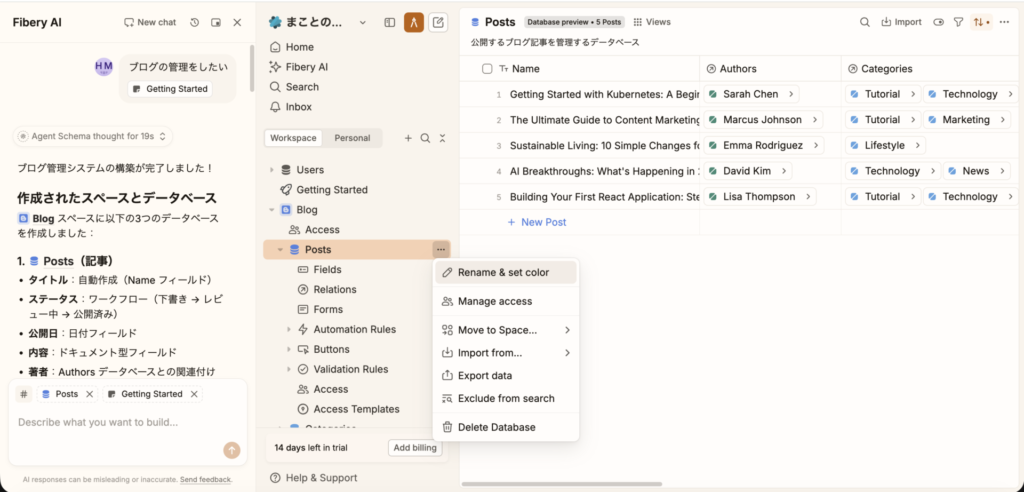1024x492 pixels.
Task: Send the chat message arrow button
Action: click(231, 450)
